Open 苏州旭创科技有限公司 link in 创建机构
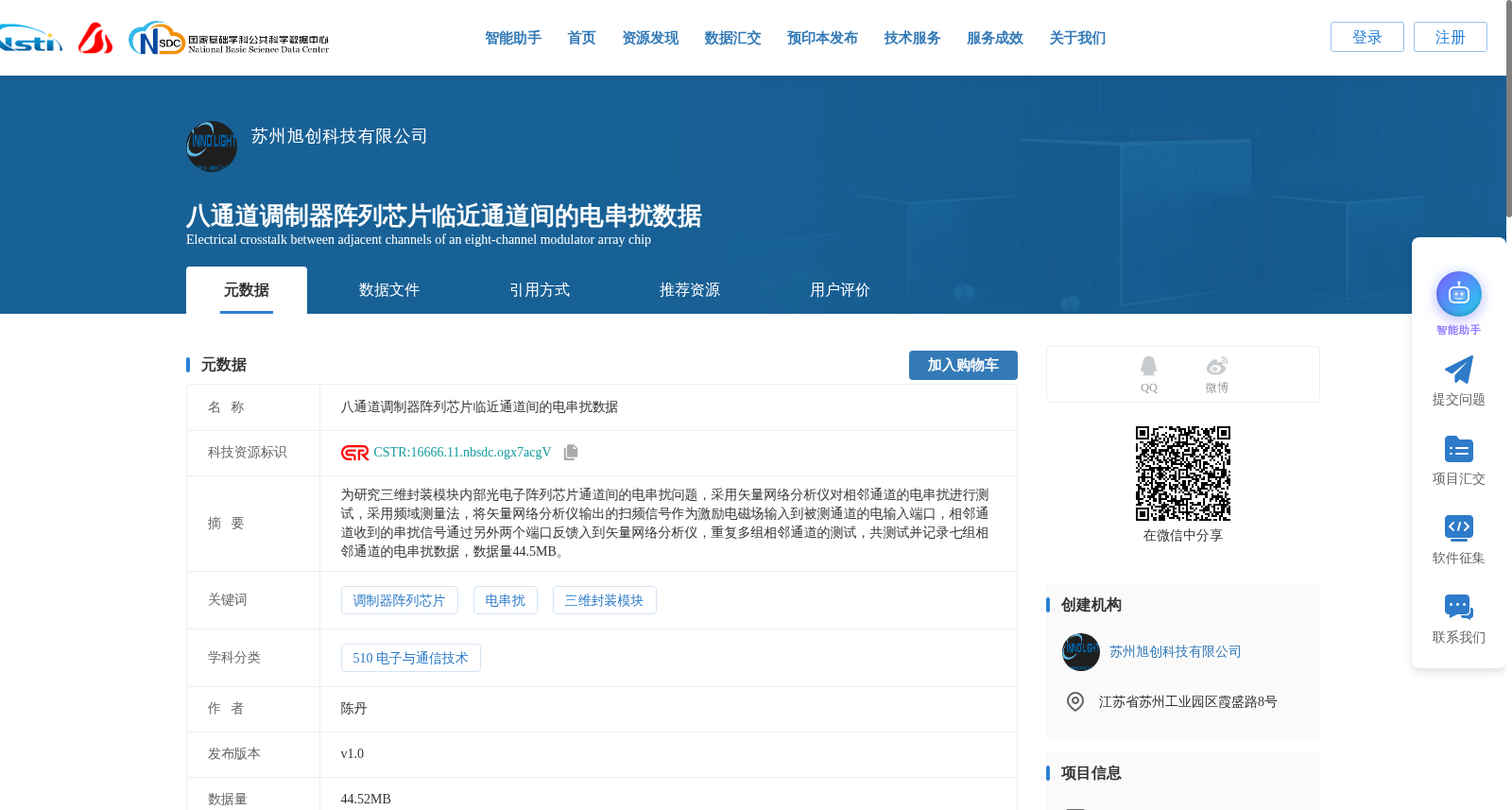The width and height of the screenshot is (1512, 810). (1176, 652)
